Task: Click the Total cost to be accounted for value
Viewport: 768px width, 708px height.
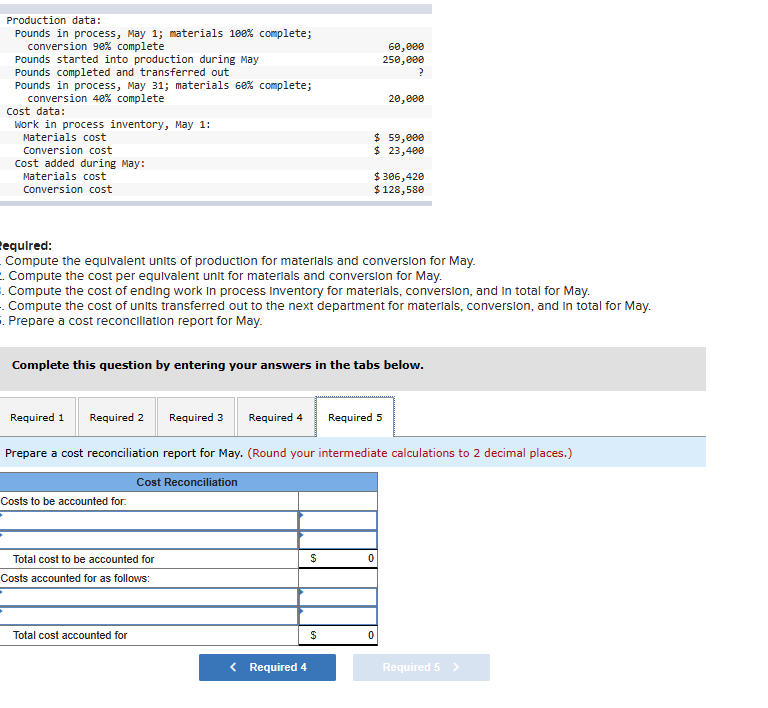Action: [338, 559]
